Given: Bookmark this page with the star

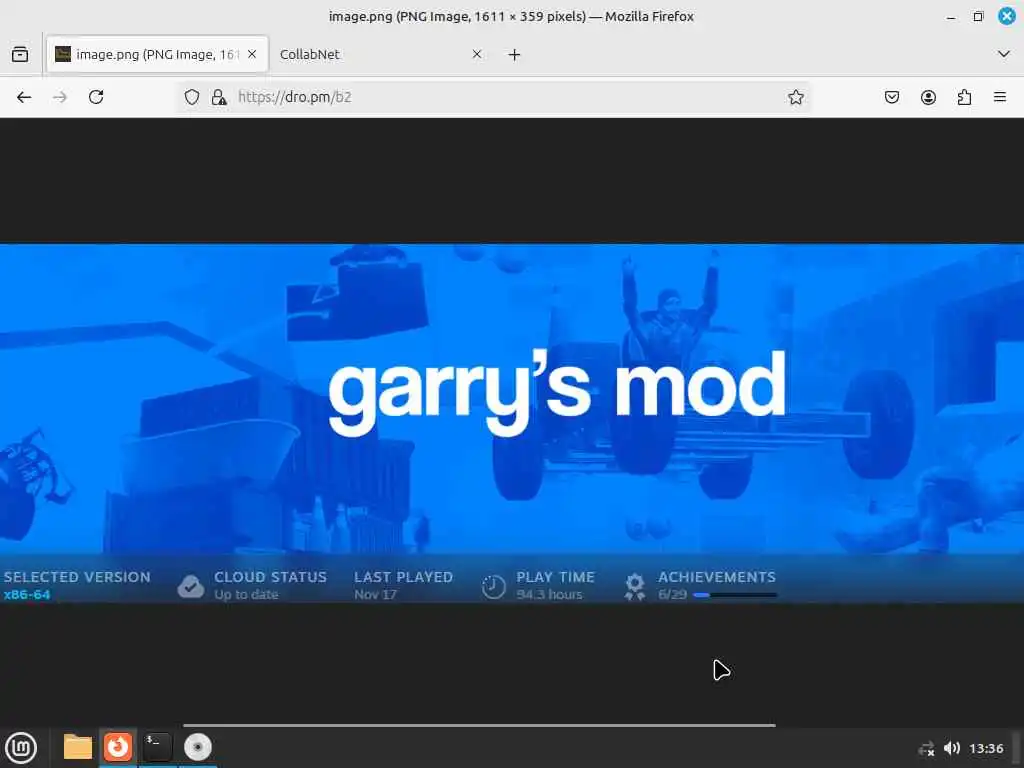Looking at the screenshot, I should [x=795, y=97].
